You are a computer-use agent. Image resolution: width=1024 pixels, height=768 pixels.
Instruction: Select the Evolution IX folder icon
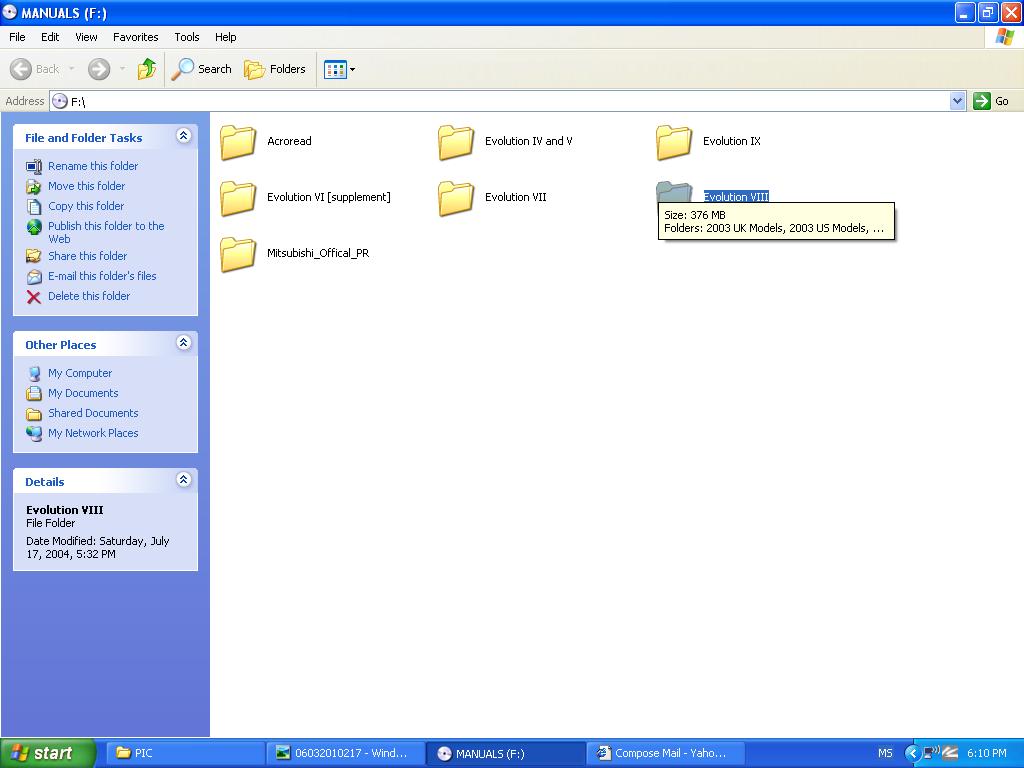coord(674,142)
